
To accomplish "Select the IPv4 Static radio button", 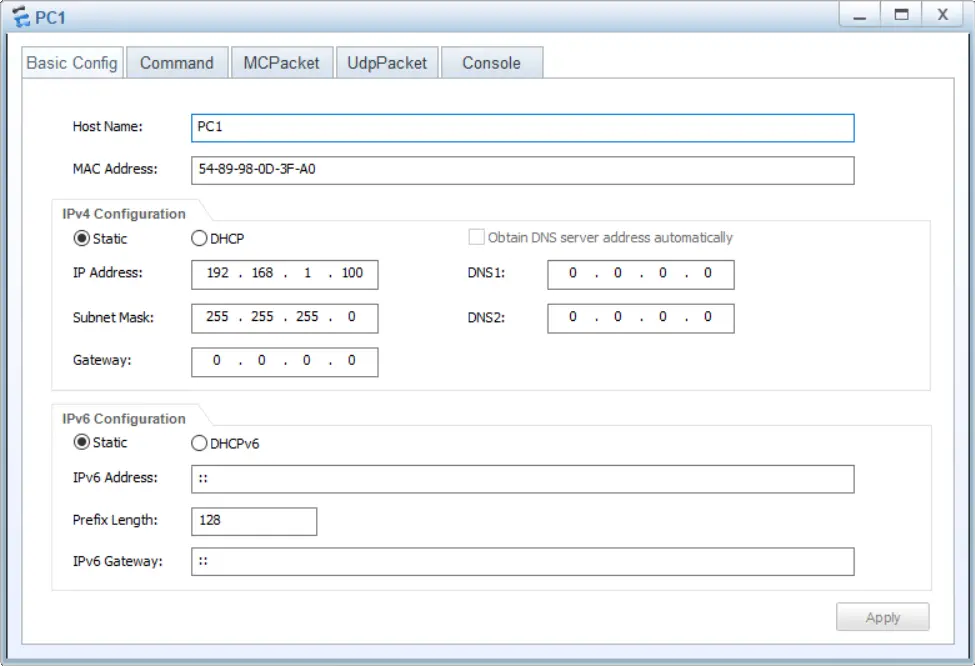I will tap(81, 238).
